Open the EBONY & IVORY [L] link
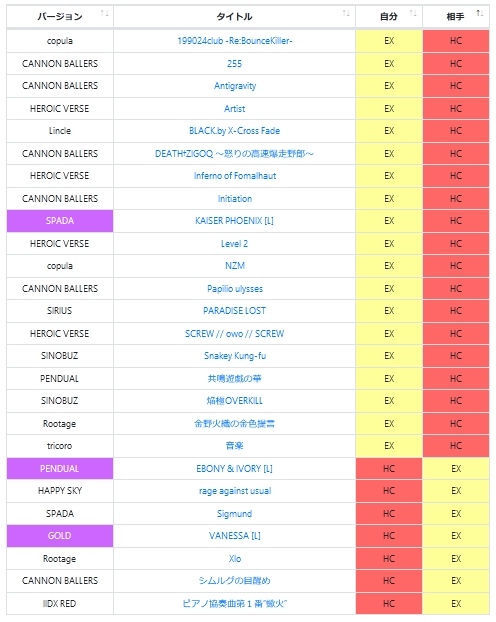Viewport: 496px width, 622px height. tap(235, 468)
